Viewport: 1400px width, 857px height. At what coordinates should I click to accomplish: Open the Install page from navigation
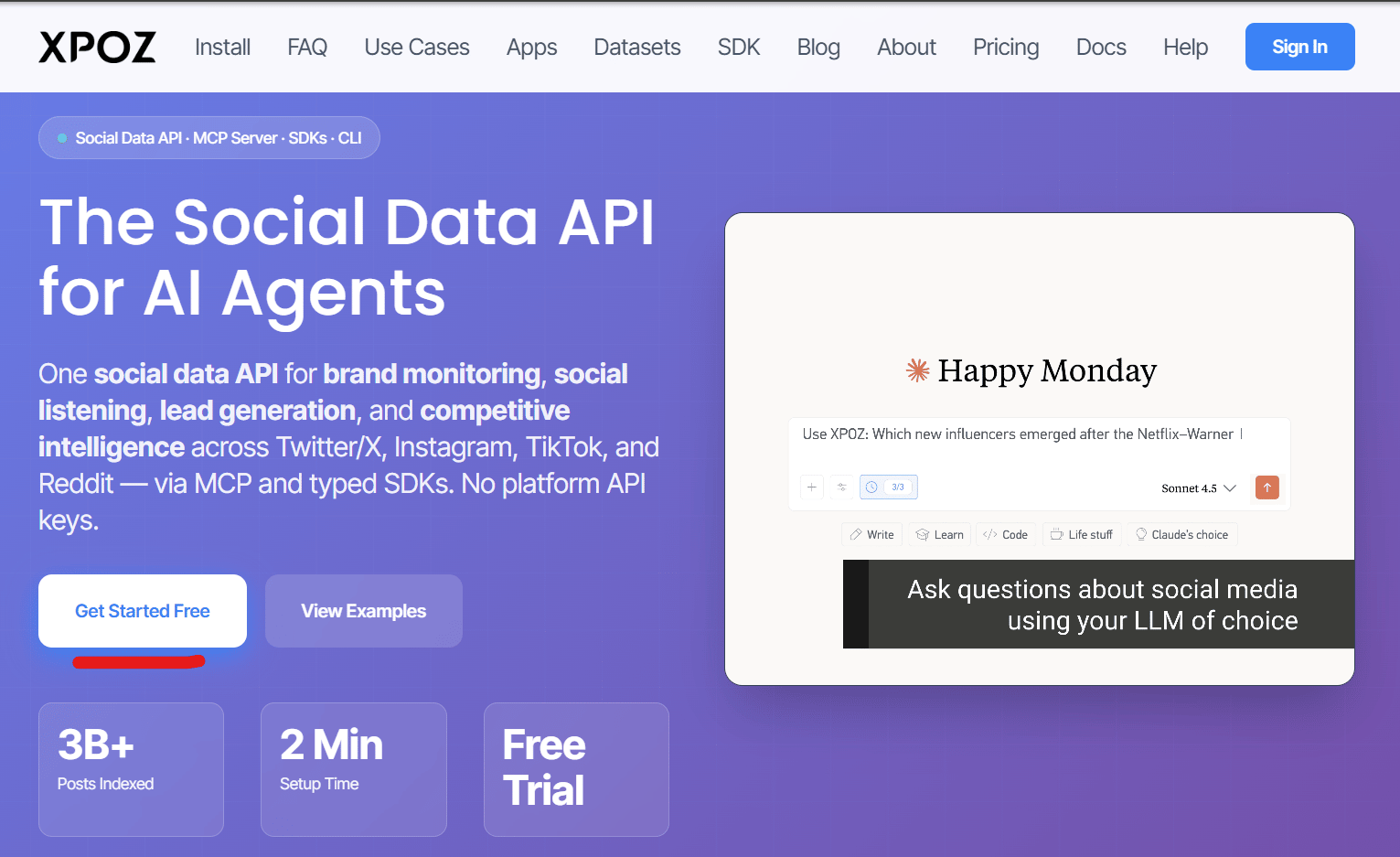point(222,47)
